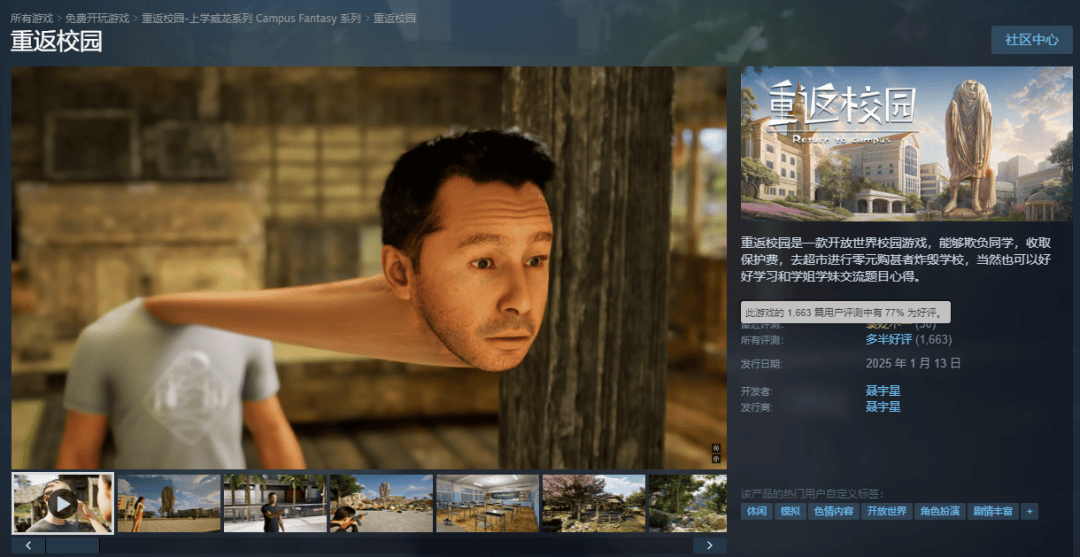Select the 休闲 tag
The height and width of the screenshot is (557, 1080).
point(756,511)
